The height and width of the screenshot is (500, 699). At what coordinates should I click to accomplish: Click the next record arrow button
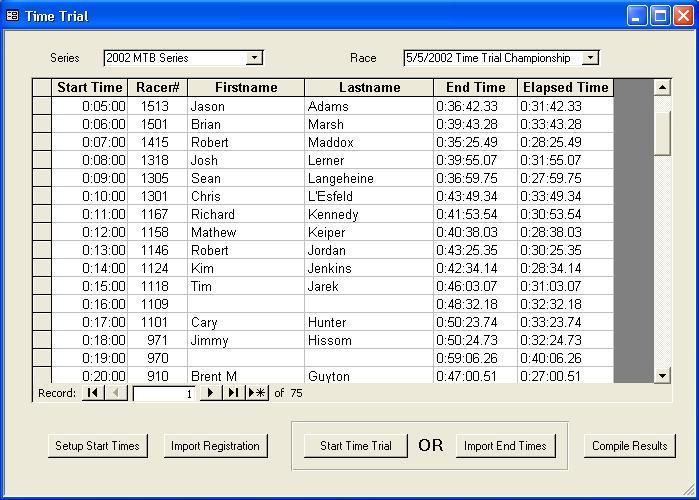pyautogui.click(x=210, y=393)
